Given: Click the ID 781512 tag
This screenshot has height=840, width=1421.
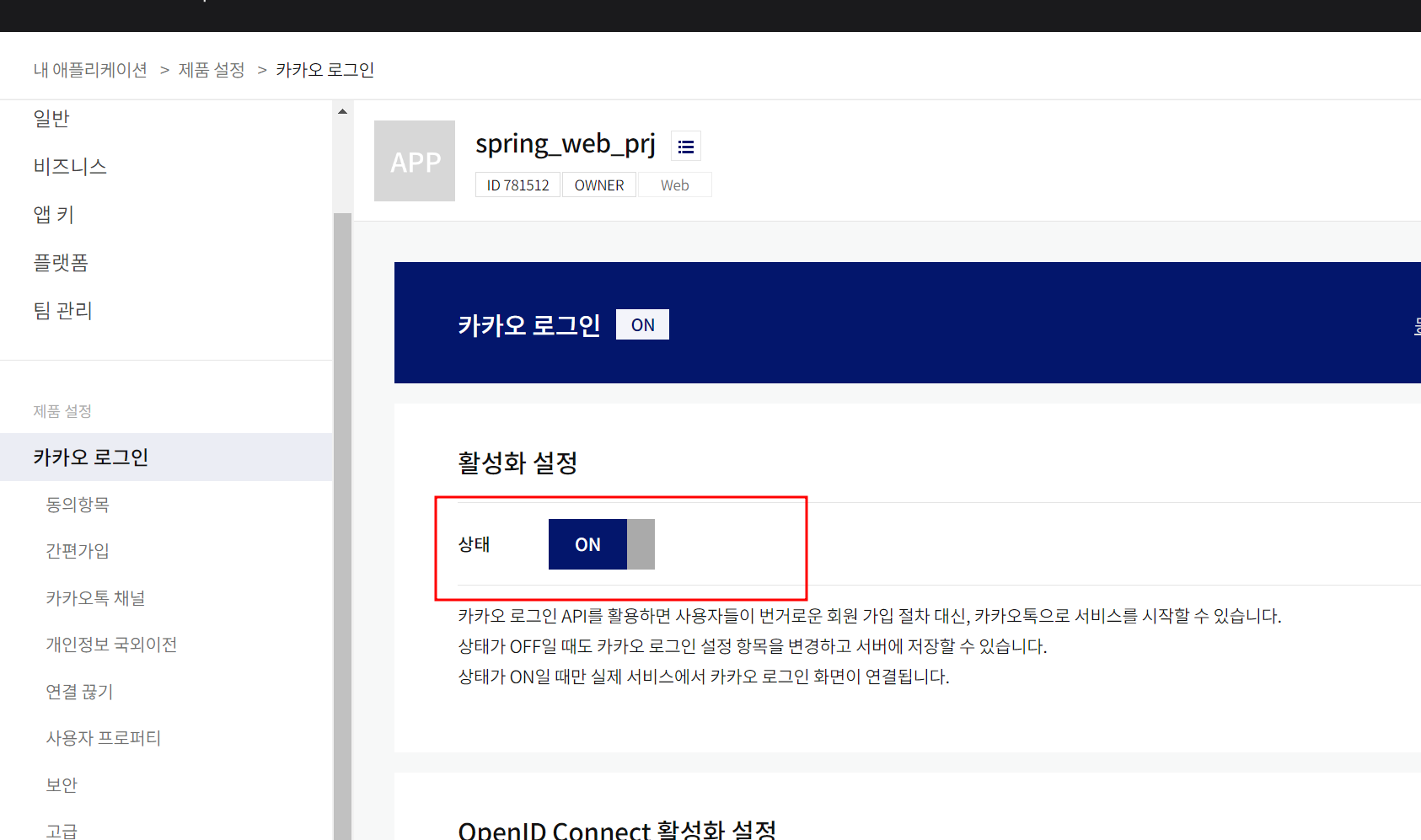Looking at the screenshot, I should click(x=518, y=185).
